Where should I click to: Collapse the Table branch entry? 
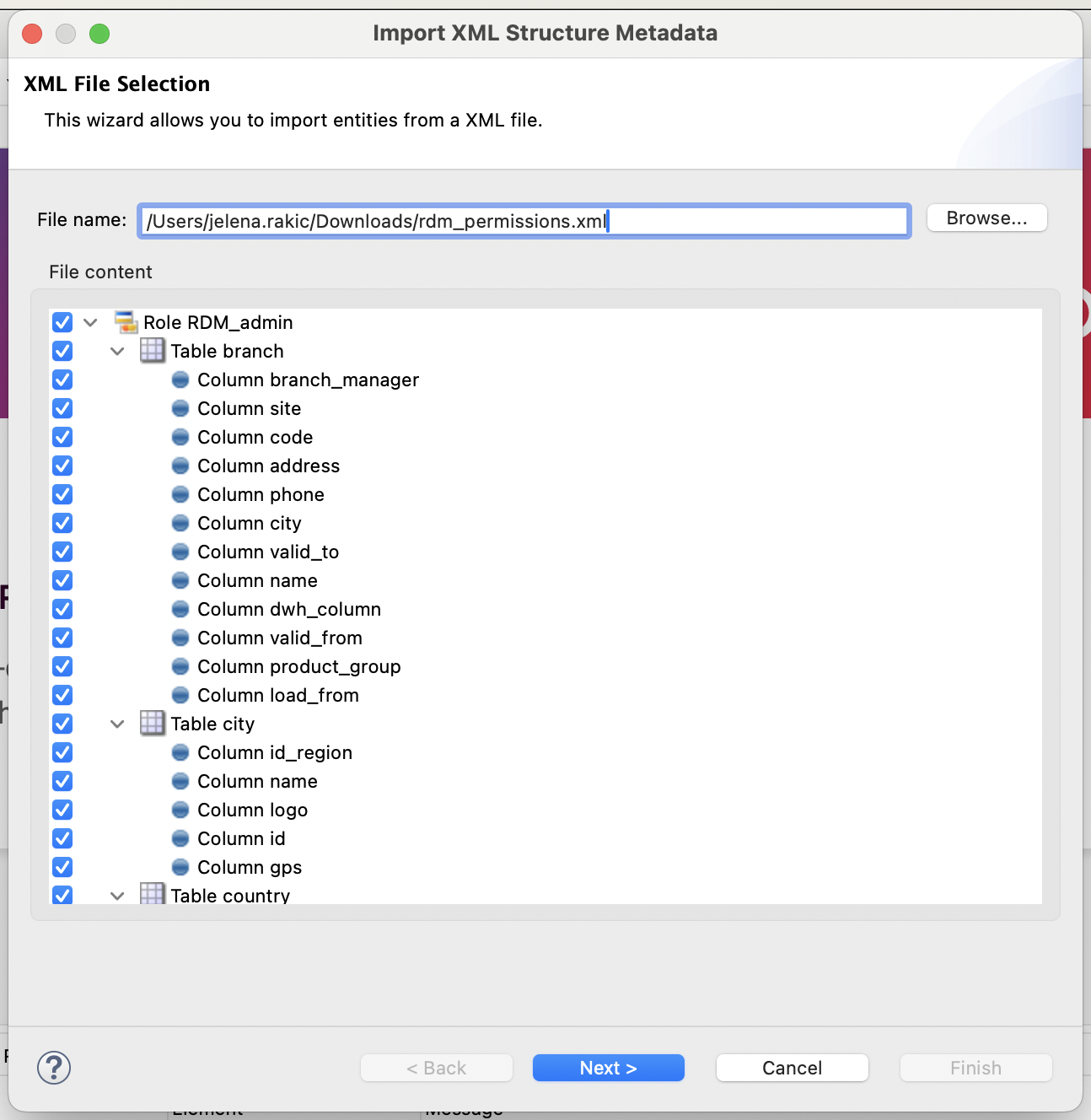(117, 351)
